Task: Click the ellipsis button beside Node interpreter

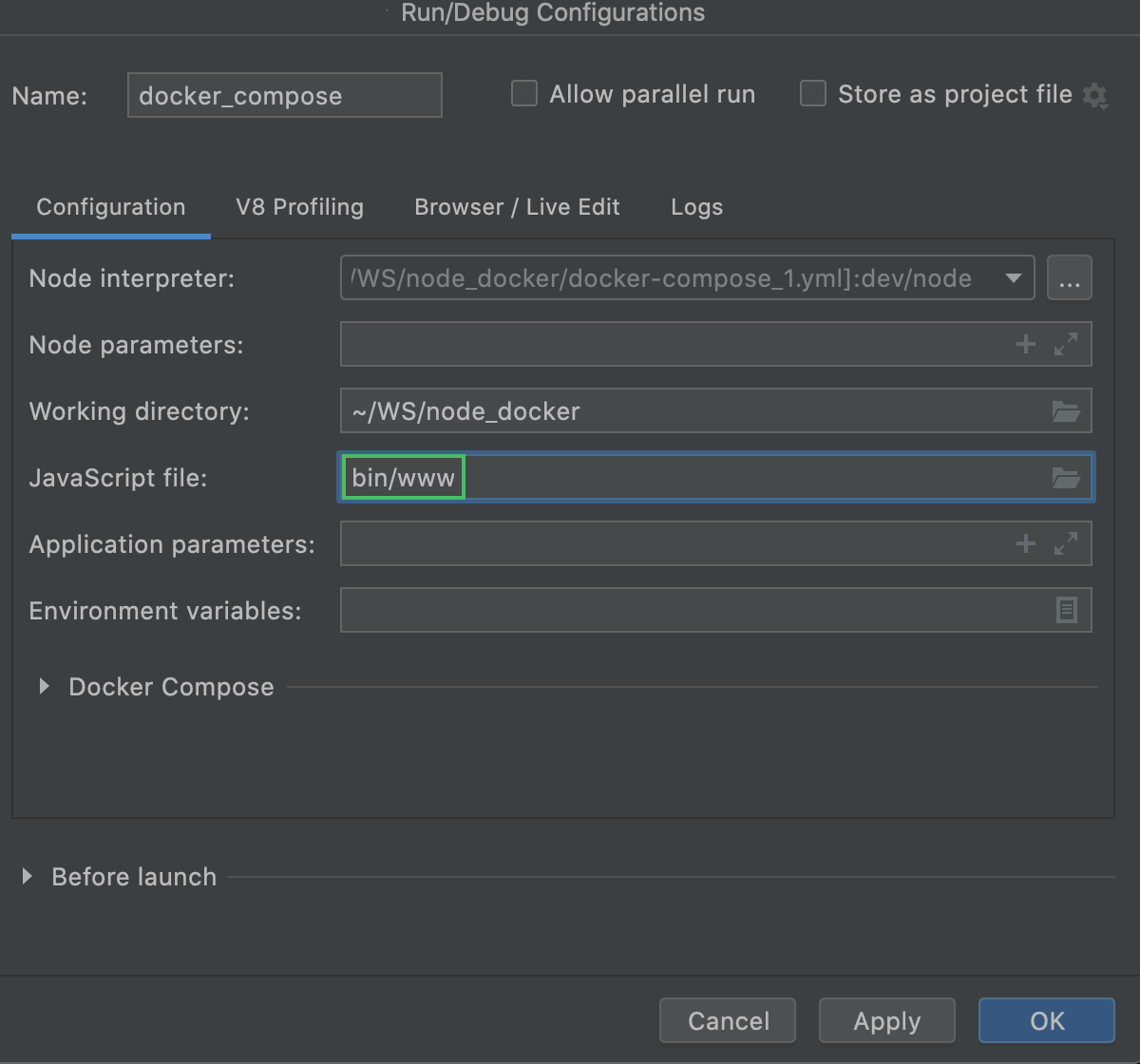Action: (1069, 278)
